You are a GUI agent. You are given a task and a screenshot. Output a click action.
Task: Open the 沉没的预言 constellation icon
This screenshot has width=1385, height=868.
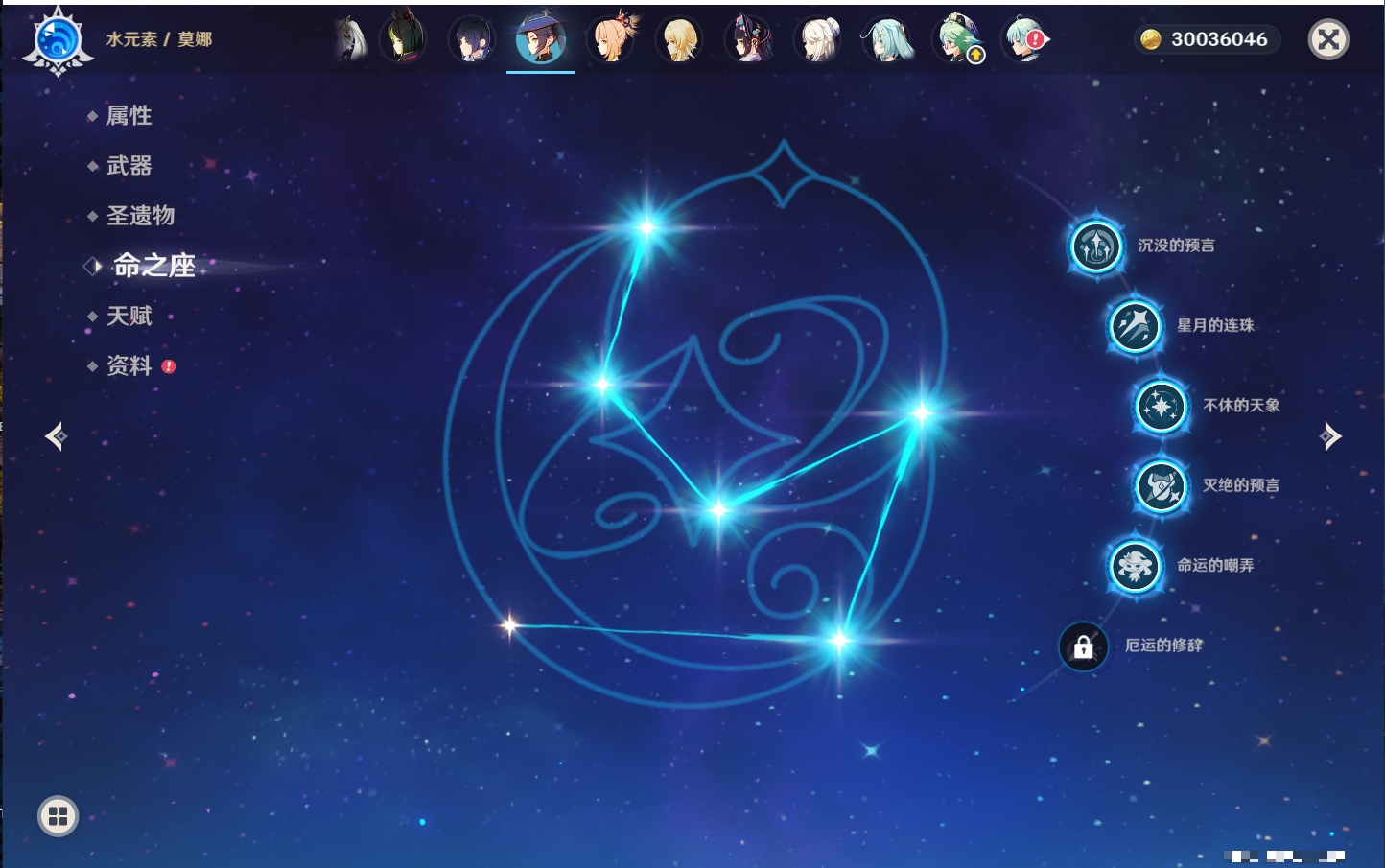click(1096, 246)
